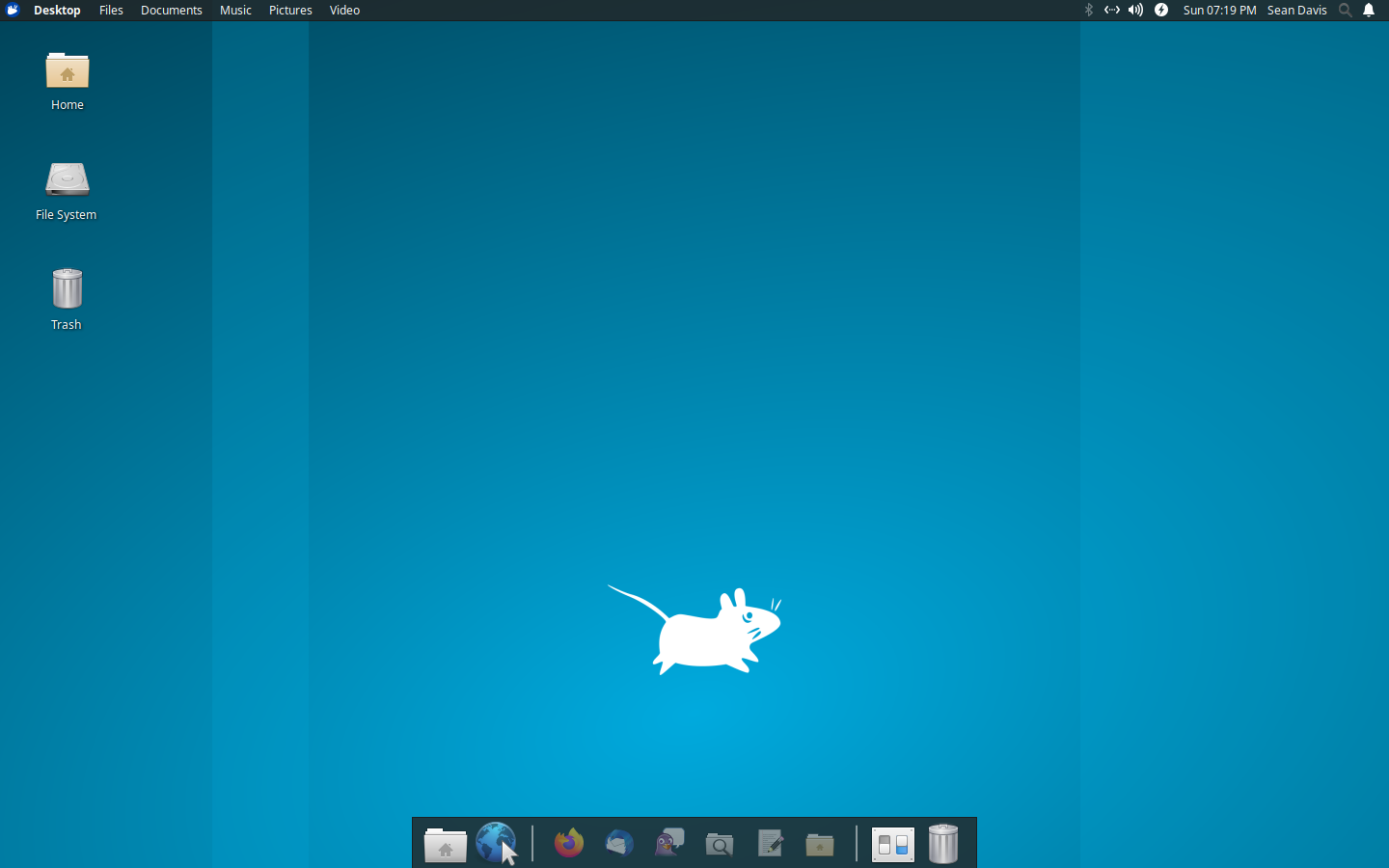The image size is (1389, 868).
Task: Open the Application Finder icon
Action: pyautogui.click(x=720, y=844)
